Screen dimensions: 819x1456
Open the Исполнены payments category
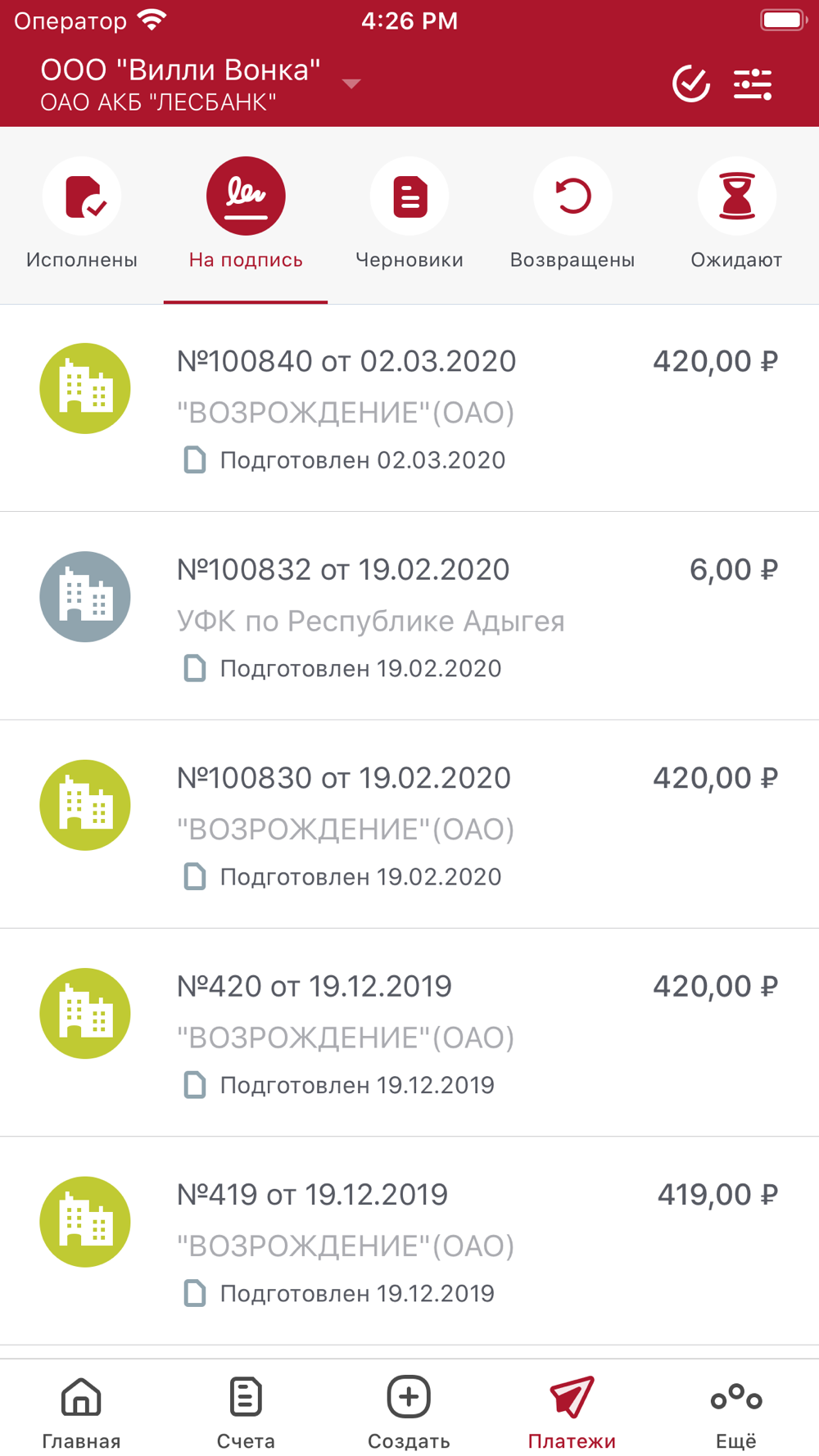tap(82, 215)
